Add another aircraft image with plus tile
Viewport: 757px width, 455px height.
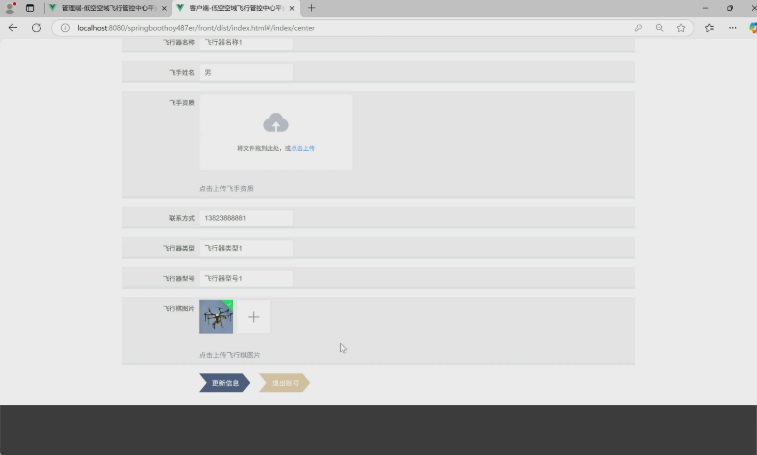(x=253, y=317)
